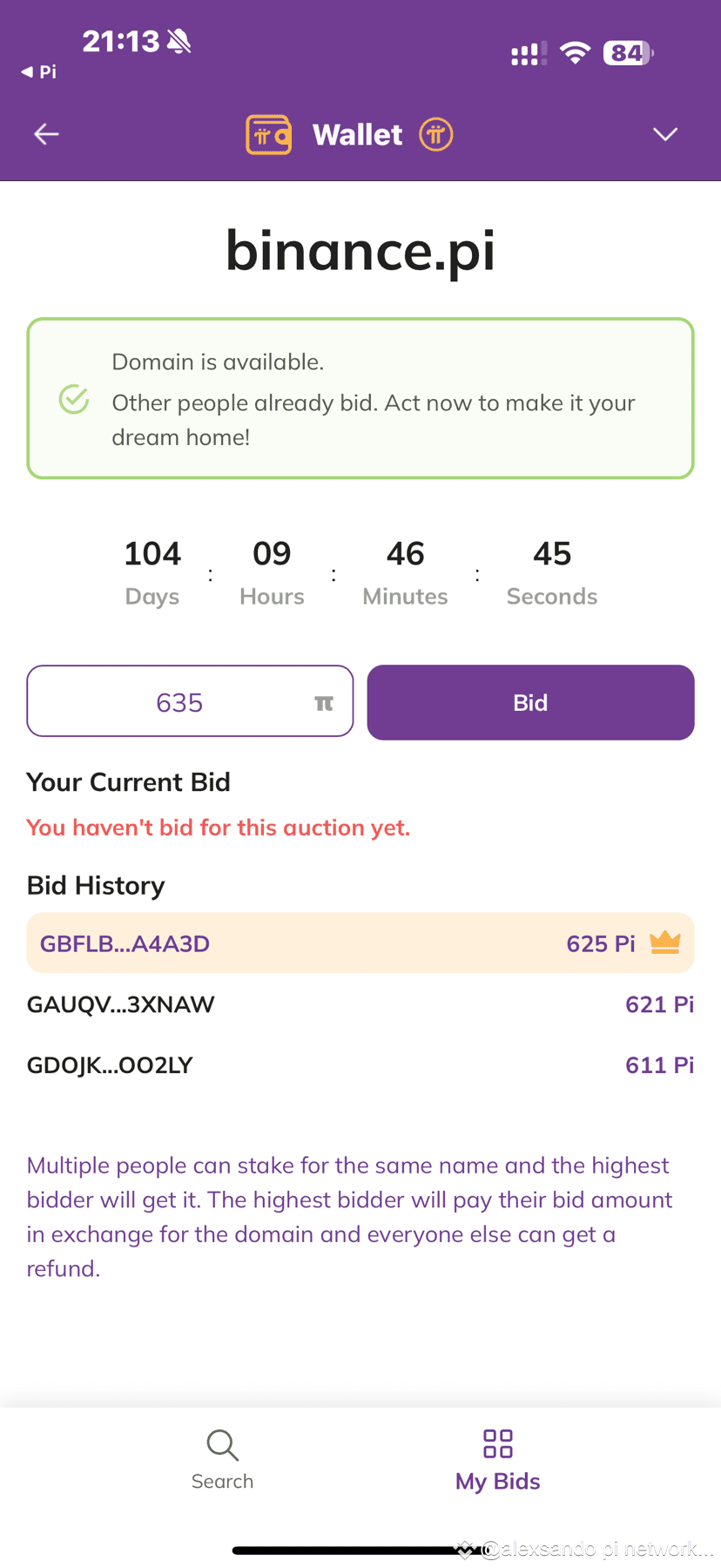The image size is (721, 1568).
Task: Tap the green checkmark availability icon
Action: tap(74, 400)
